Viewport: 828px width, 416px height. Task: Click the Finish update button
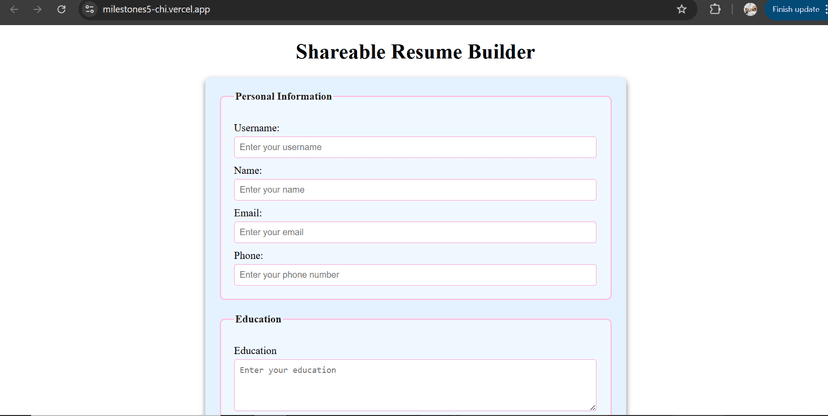pos(795,10)
